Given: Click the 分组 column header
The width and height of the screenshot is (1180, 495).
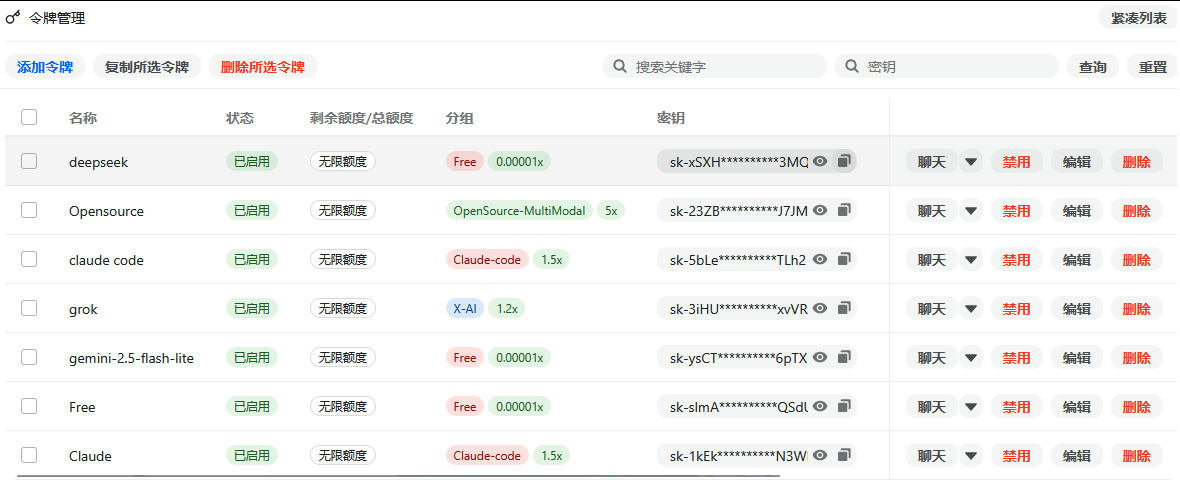Looking at the screenshot, I should pyautogui.click(x=459, y=118).
